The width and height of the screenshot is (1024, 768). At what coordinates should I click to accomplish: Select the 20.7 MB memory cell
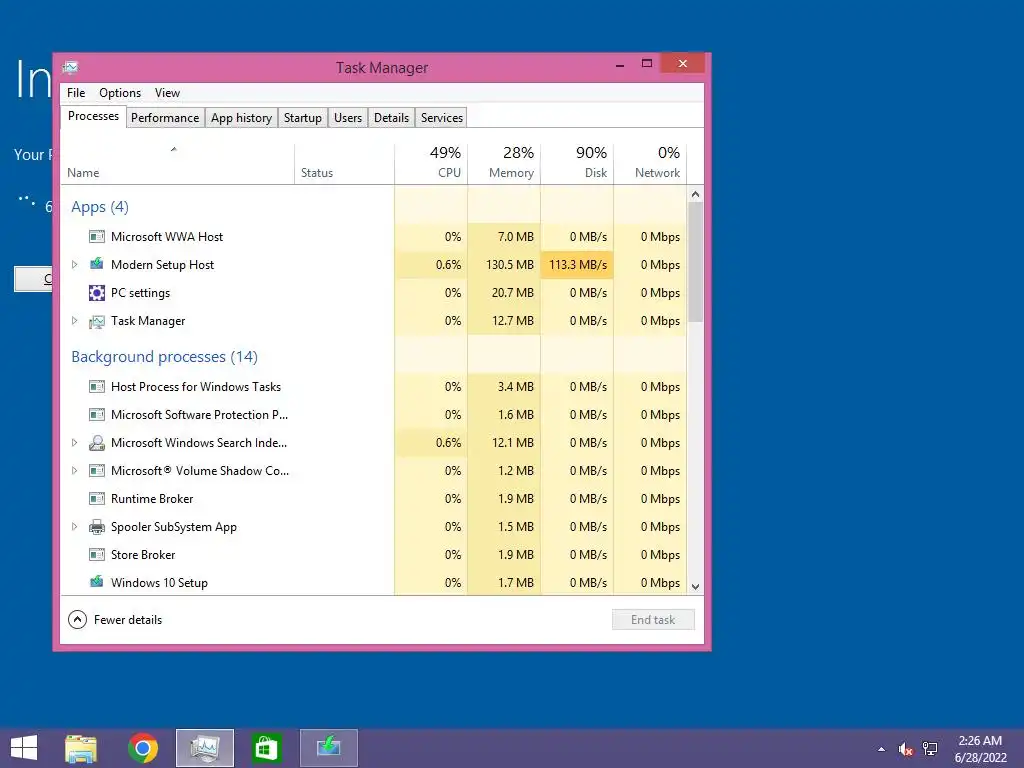point(504,293)
